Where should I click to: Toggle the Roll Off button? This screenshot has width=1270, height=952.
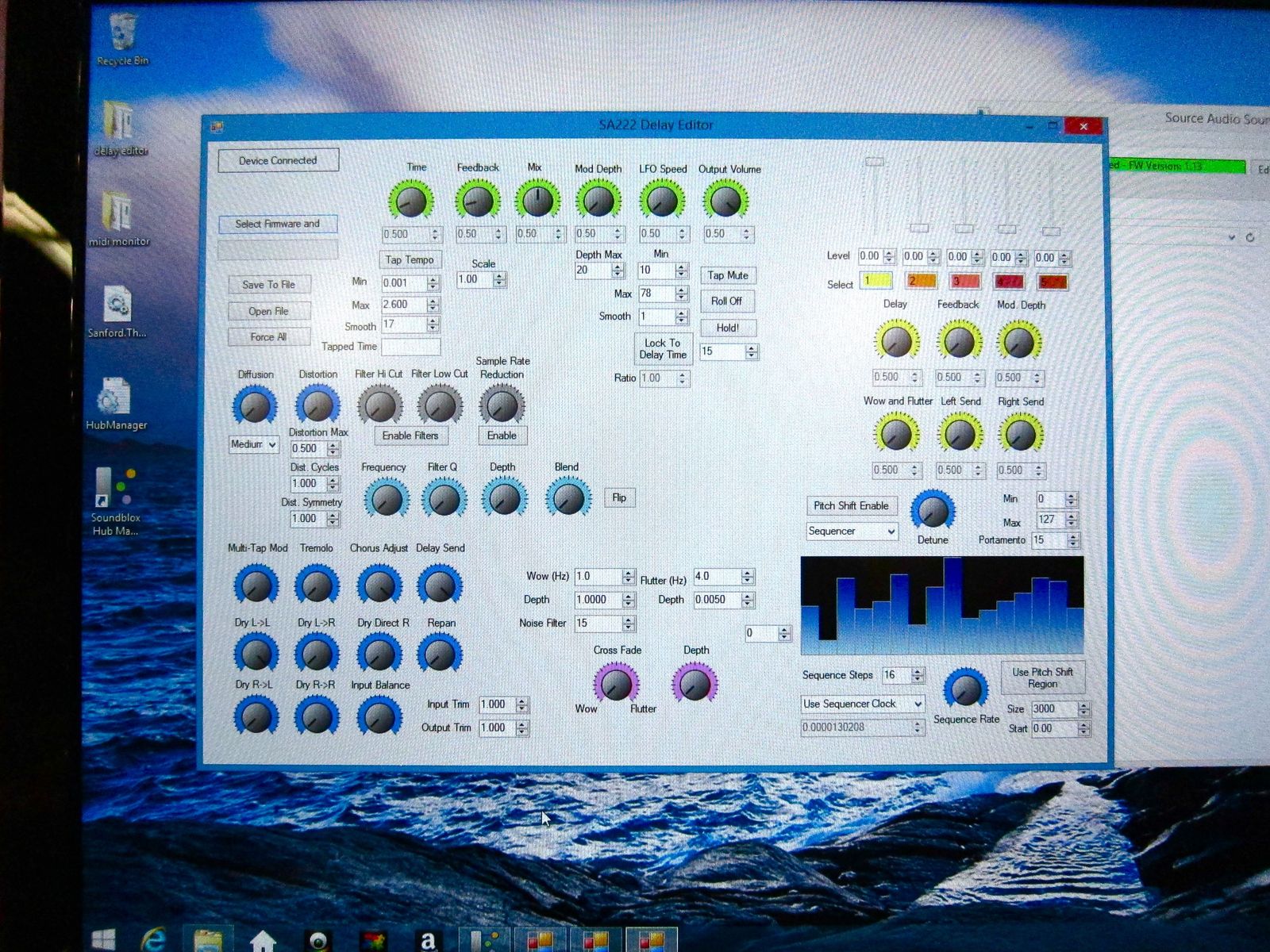727,301
